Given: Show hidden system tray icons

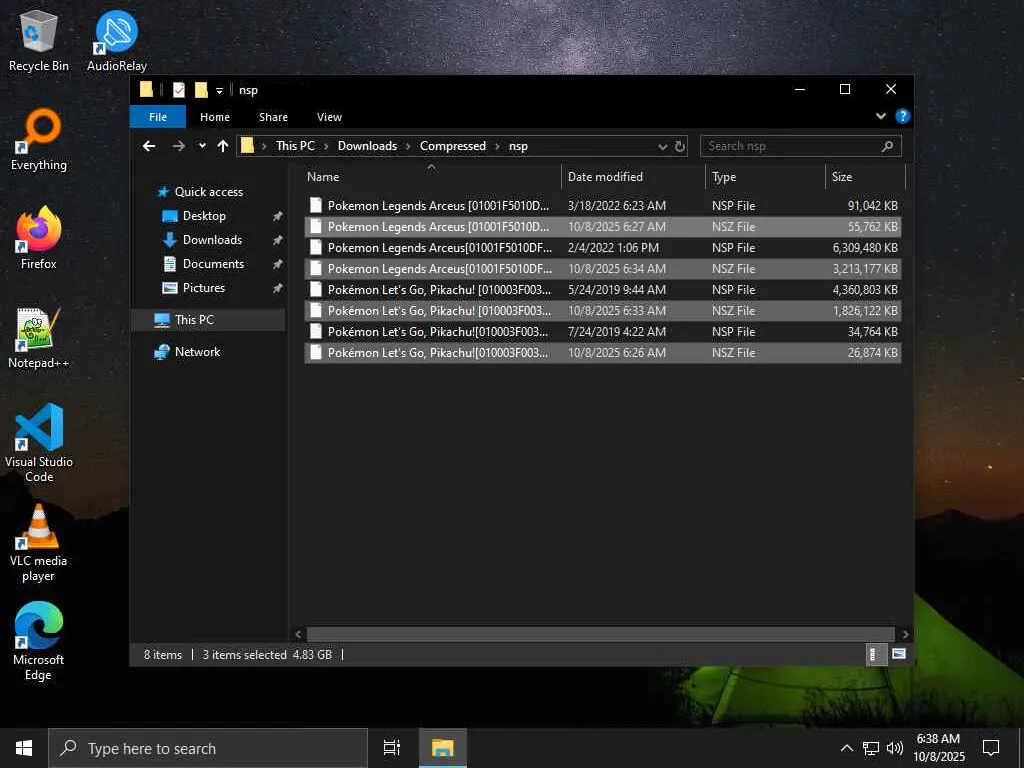Looking at the screenshot, I should tap(846, 748).
